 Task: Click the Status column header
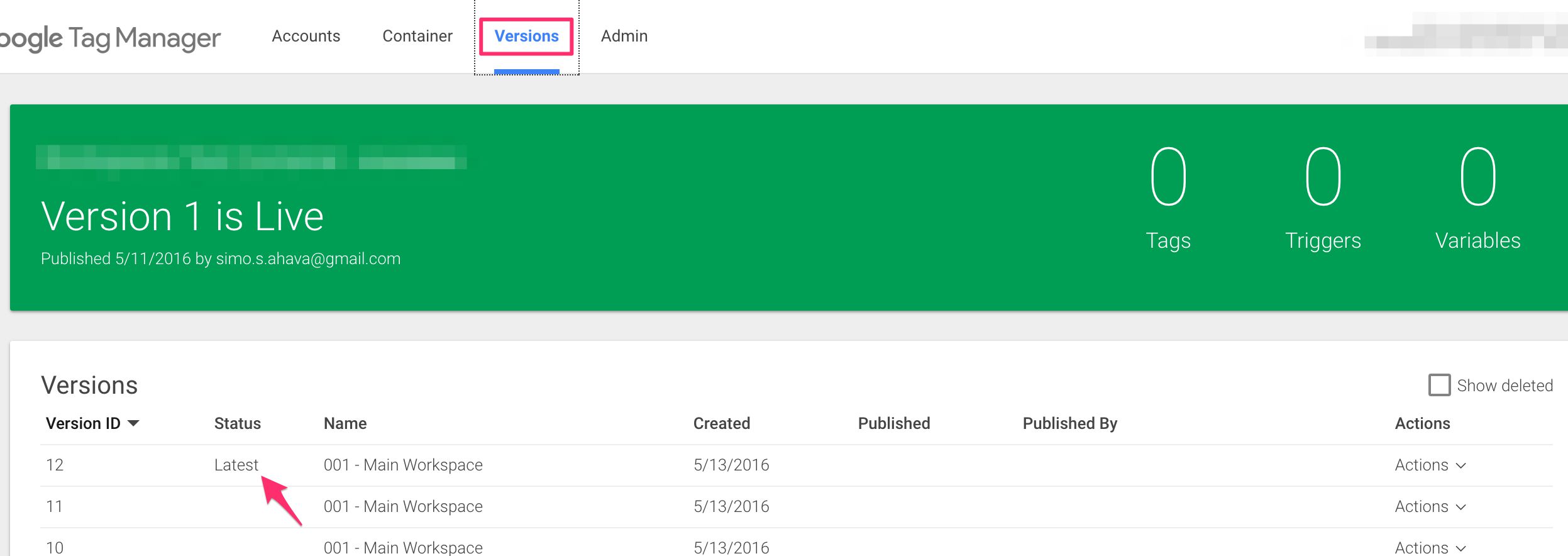coord(238,423)
